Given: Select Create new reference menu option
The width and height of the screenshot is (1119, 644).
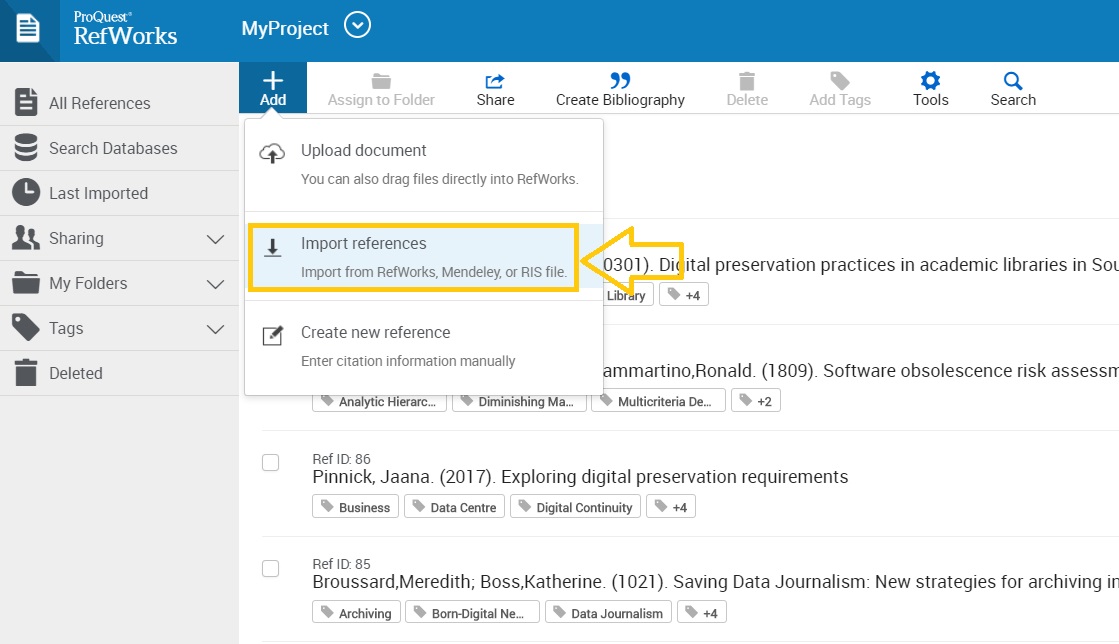Looking at the screenshot, I should [375, 333].
